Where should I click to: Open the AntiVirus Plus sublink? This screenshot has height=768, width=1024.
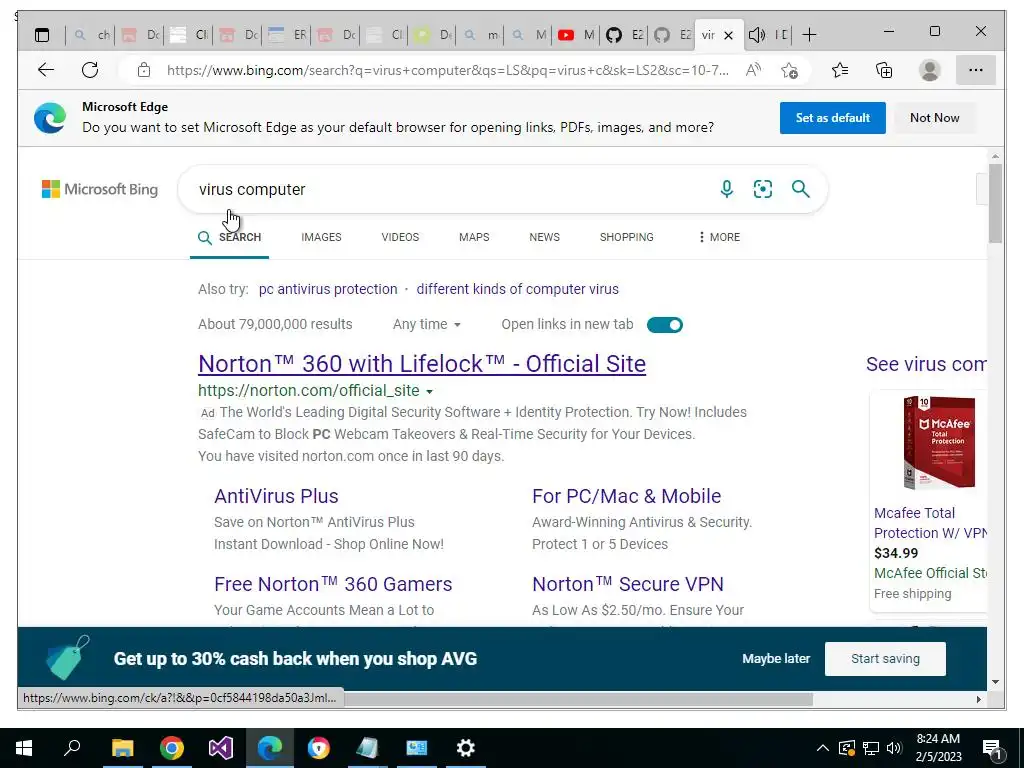tap(276, 496)
